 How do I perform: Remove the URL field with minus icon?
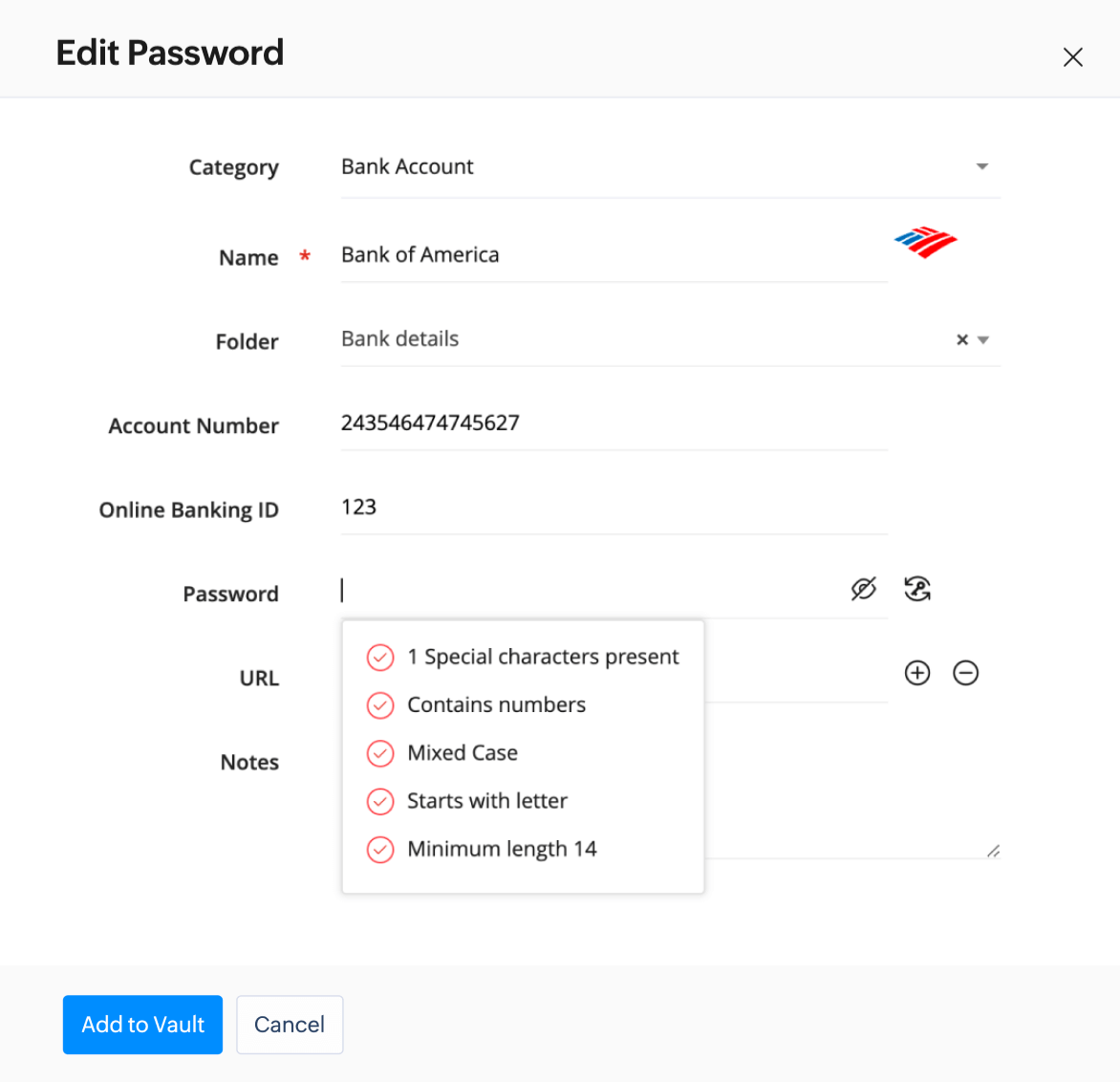[x=965, y=673]
